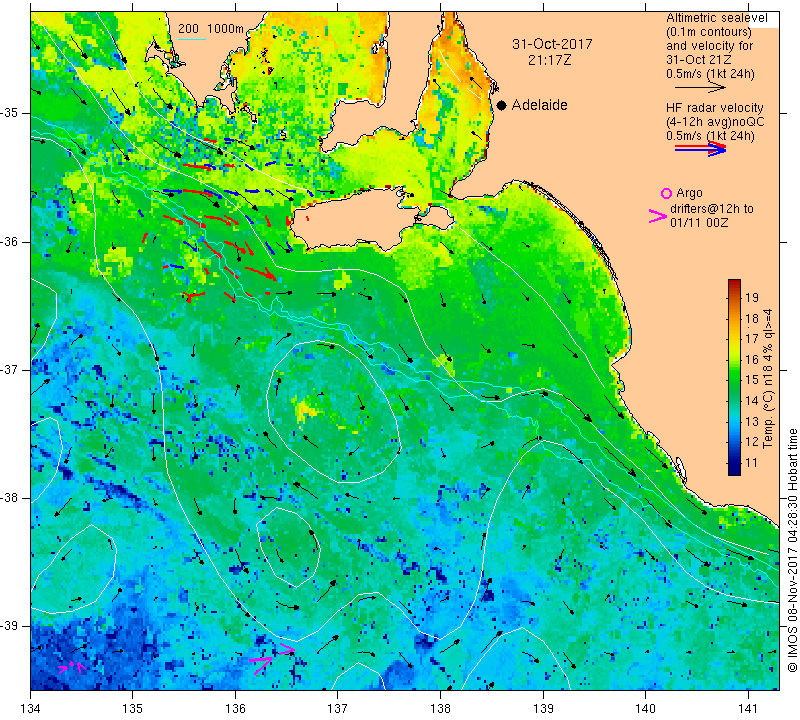Click the (4-12h avg)noQC legend text
Screen dimensions: 800x720
click(x=715, y=122)
